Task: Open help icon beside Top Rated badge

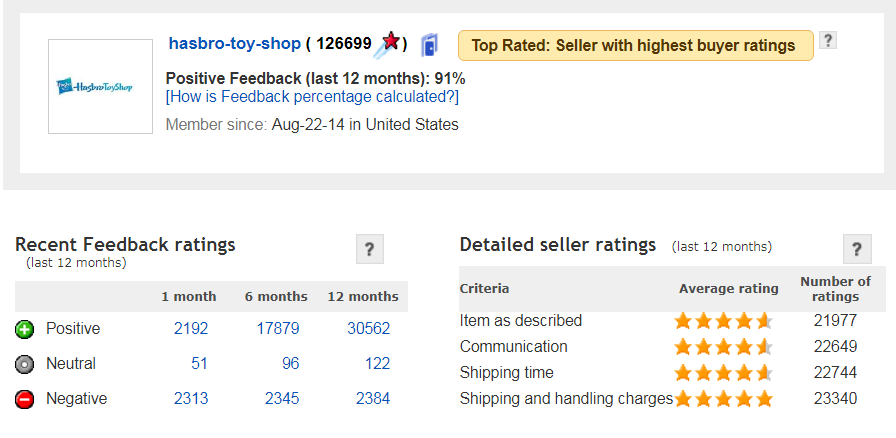Action: click(828, 41)
